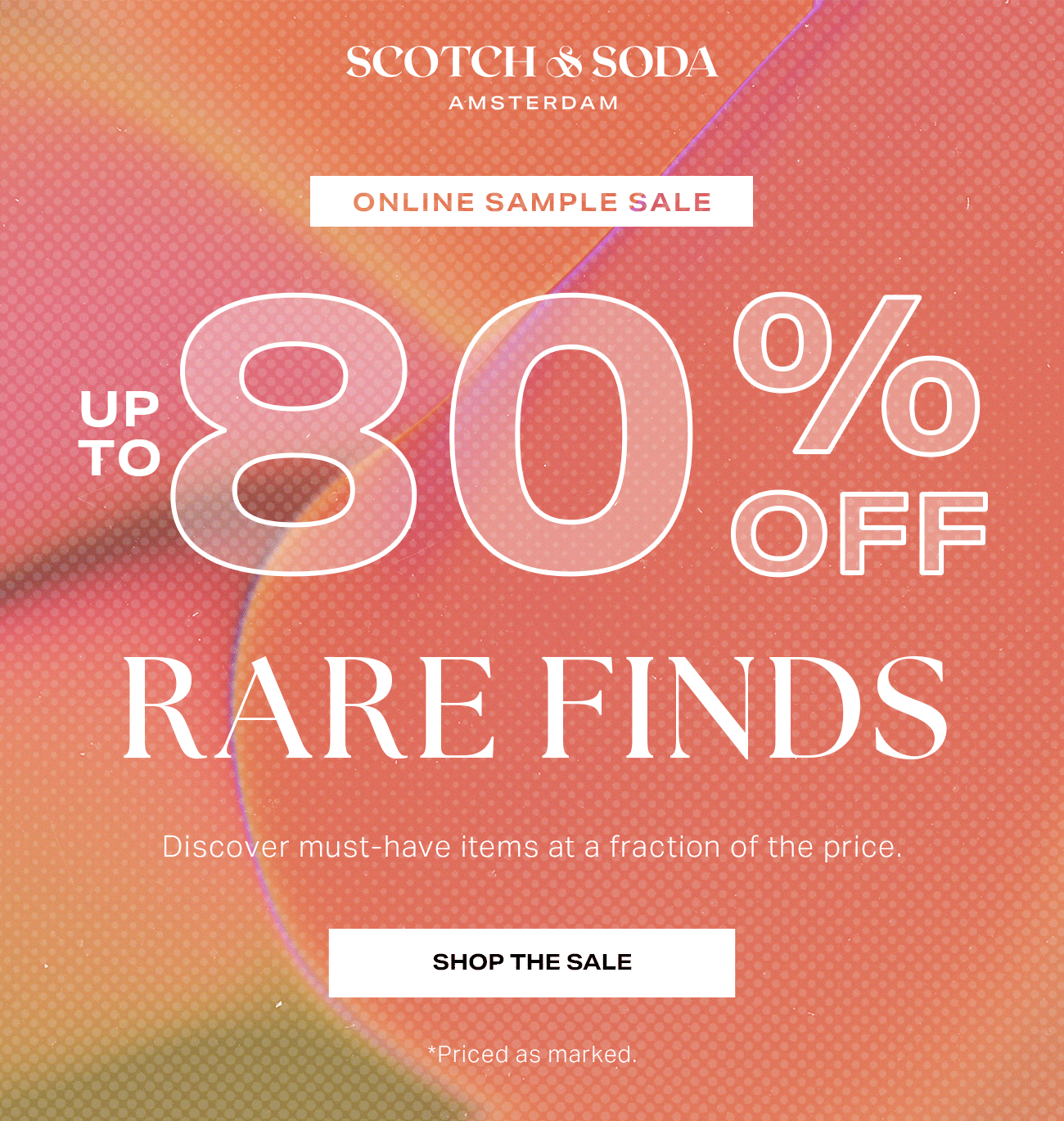This screenshot has height=1121, width=1064.
Task: Click the Priced as marked disclaimer
Action: [532, 1054]
